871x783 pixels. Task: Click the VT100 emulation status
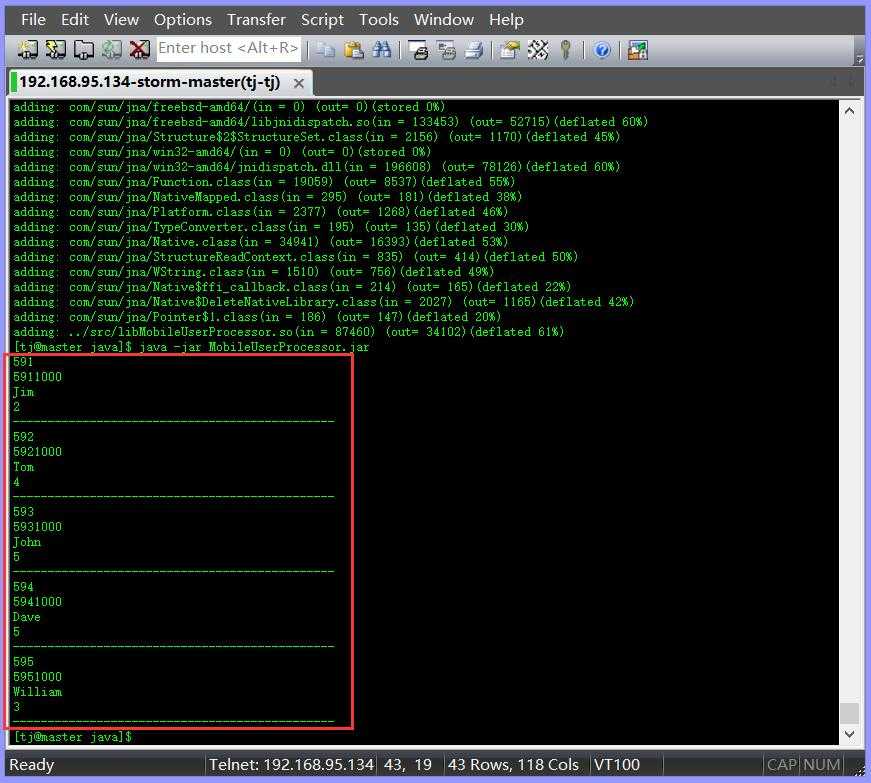click(617, 765)
